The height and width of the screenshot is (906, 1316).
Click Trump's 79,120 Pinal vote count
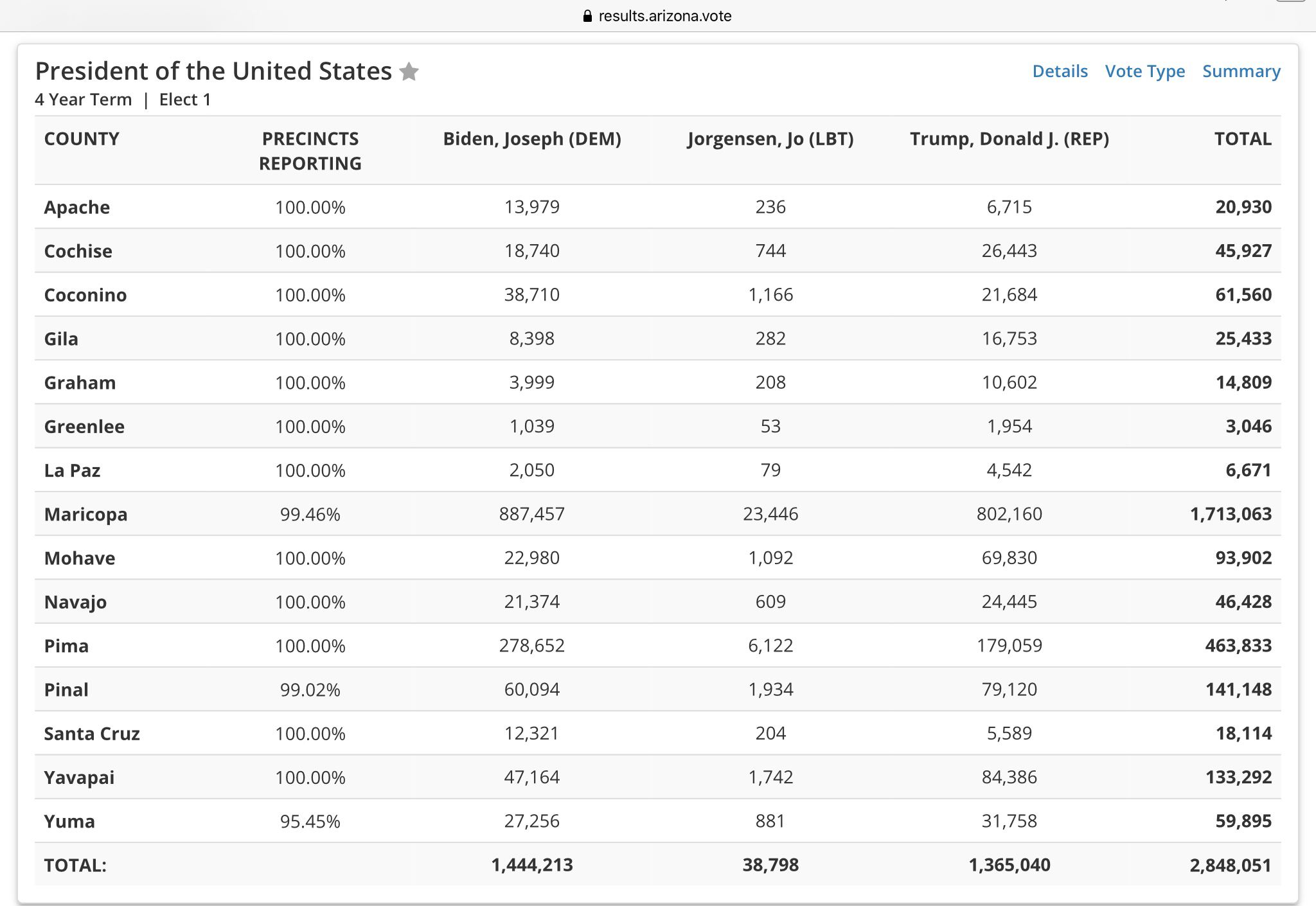click(x=1009, y=689)
